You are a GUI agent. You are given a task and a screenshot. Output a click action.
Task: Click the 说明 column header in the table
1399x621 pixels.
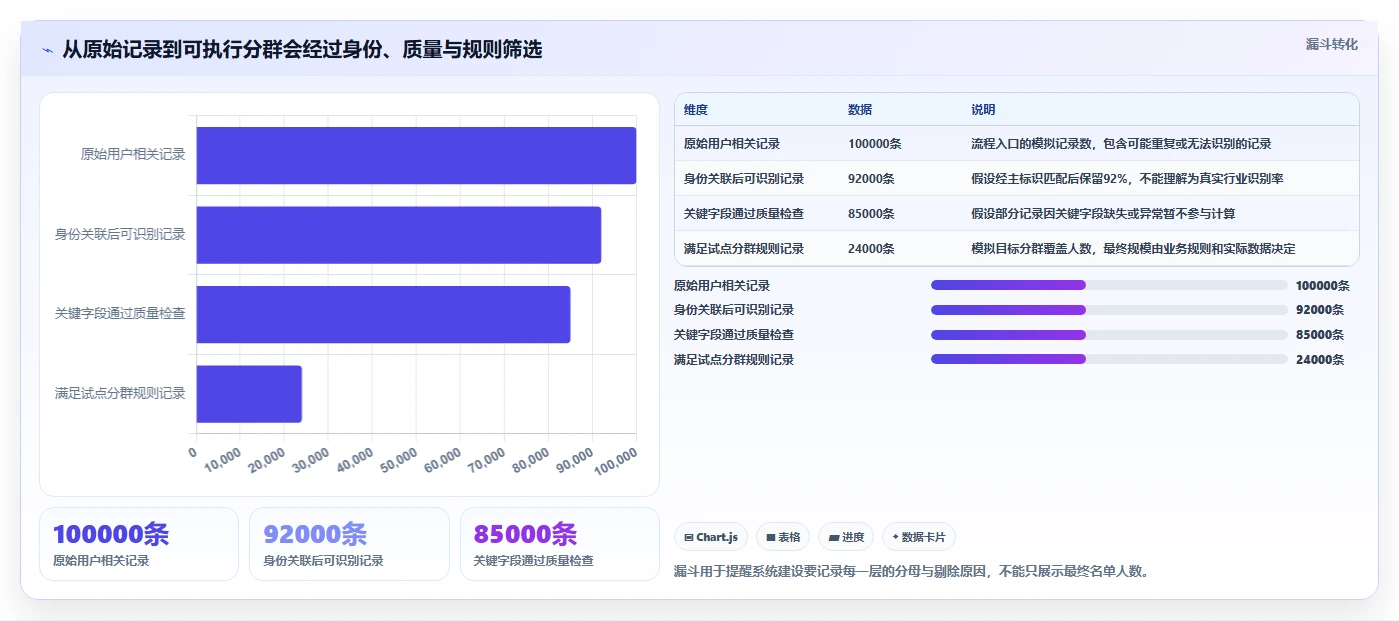(983, 110)
